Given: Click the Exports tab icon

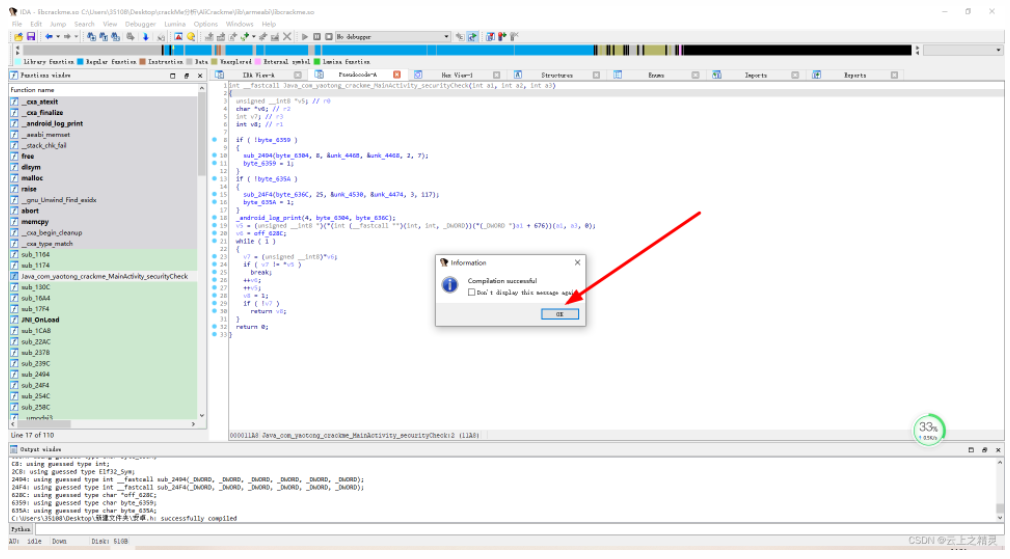Looking at the screenshot, I should [816, 75].
